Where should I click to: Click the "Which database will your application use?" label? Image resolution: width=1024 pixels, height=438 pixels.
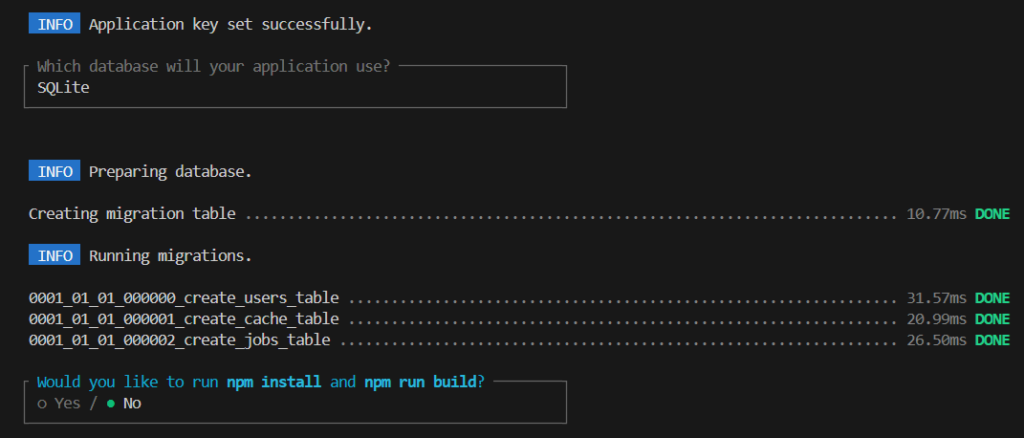click(x=213, y=66)
